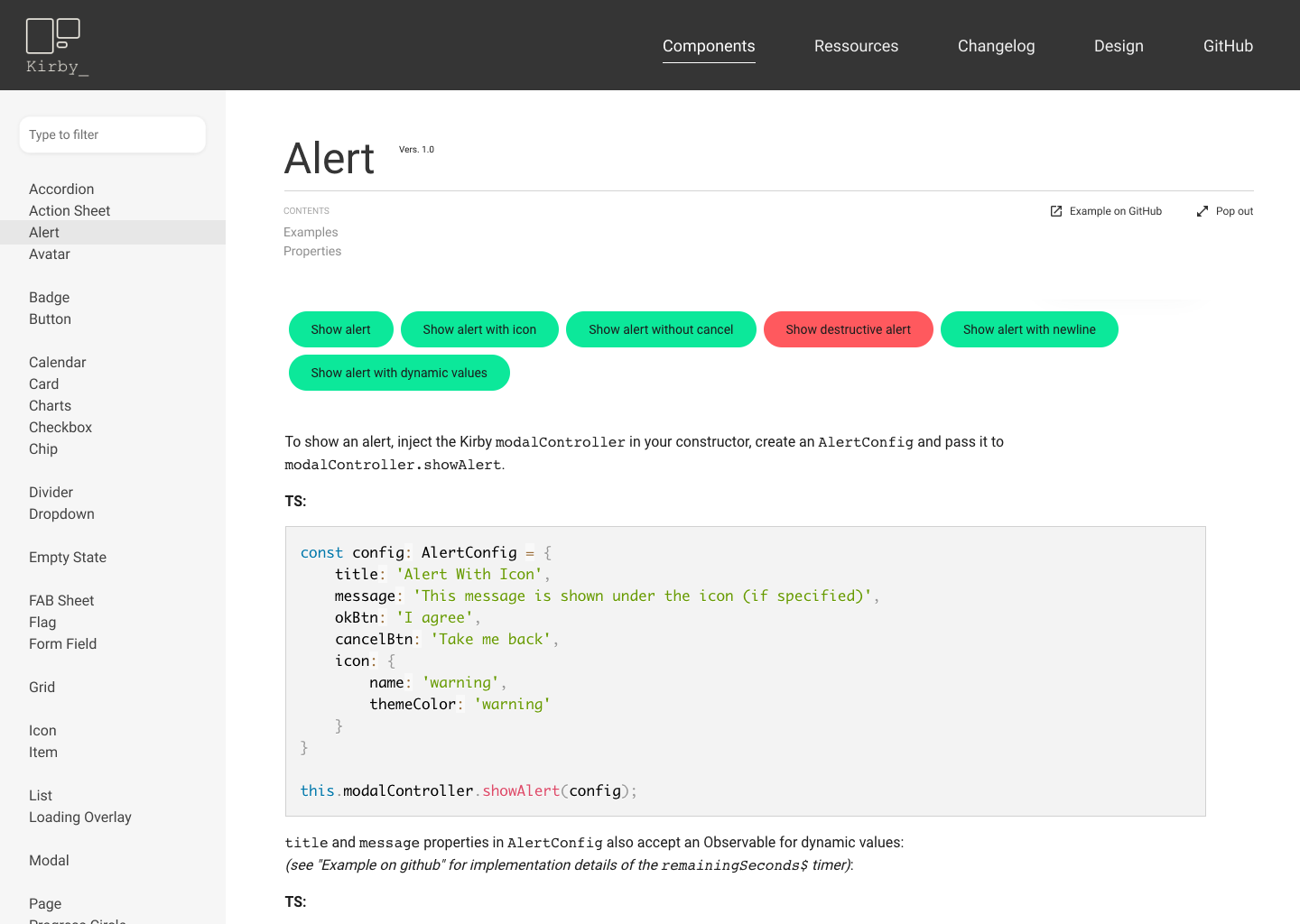Jump to Examples in contents

click(x=311, y=232)
